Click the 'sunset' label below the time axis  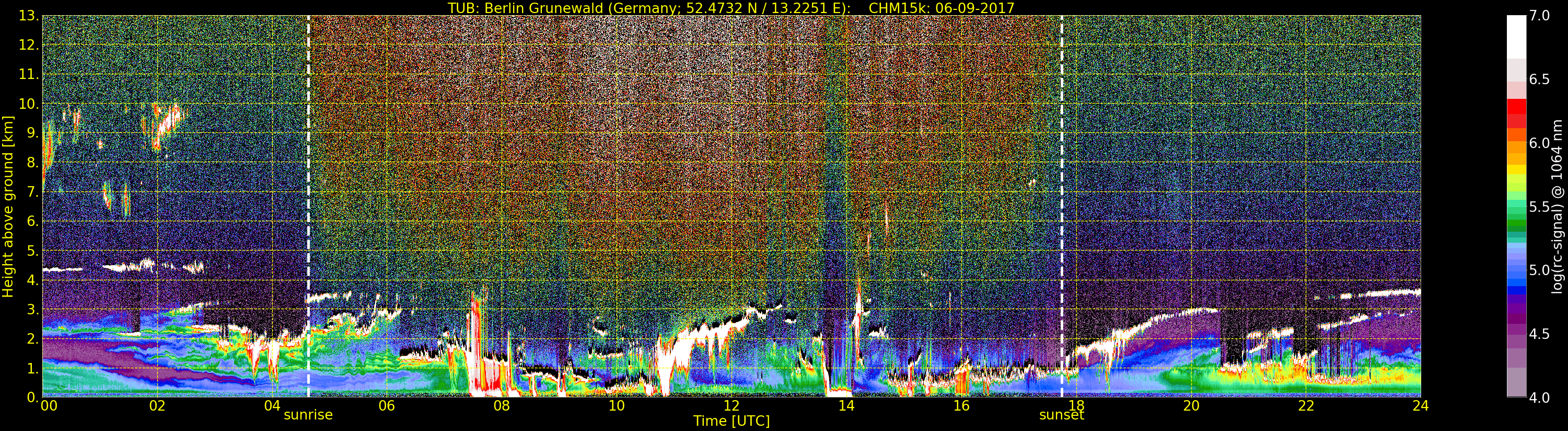(x=1062, y=415)
